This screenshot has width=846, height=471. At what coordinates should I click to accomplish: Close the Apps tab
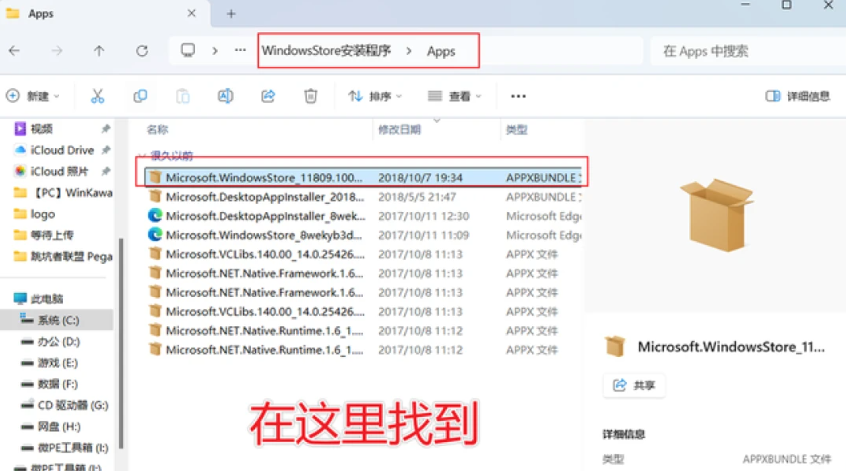(x=192, y=13)
